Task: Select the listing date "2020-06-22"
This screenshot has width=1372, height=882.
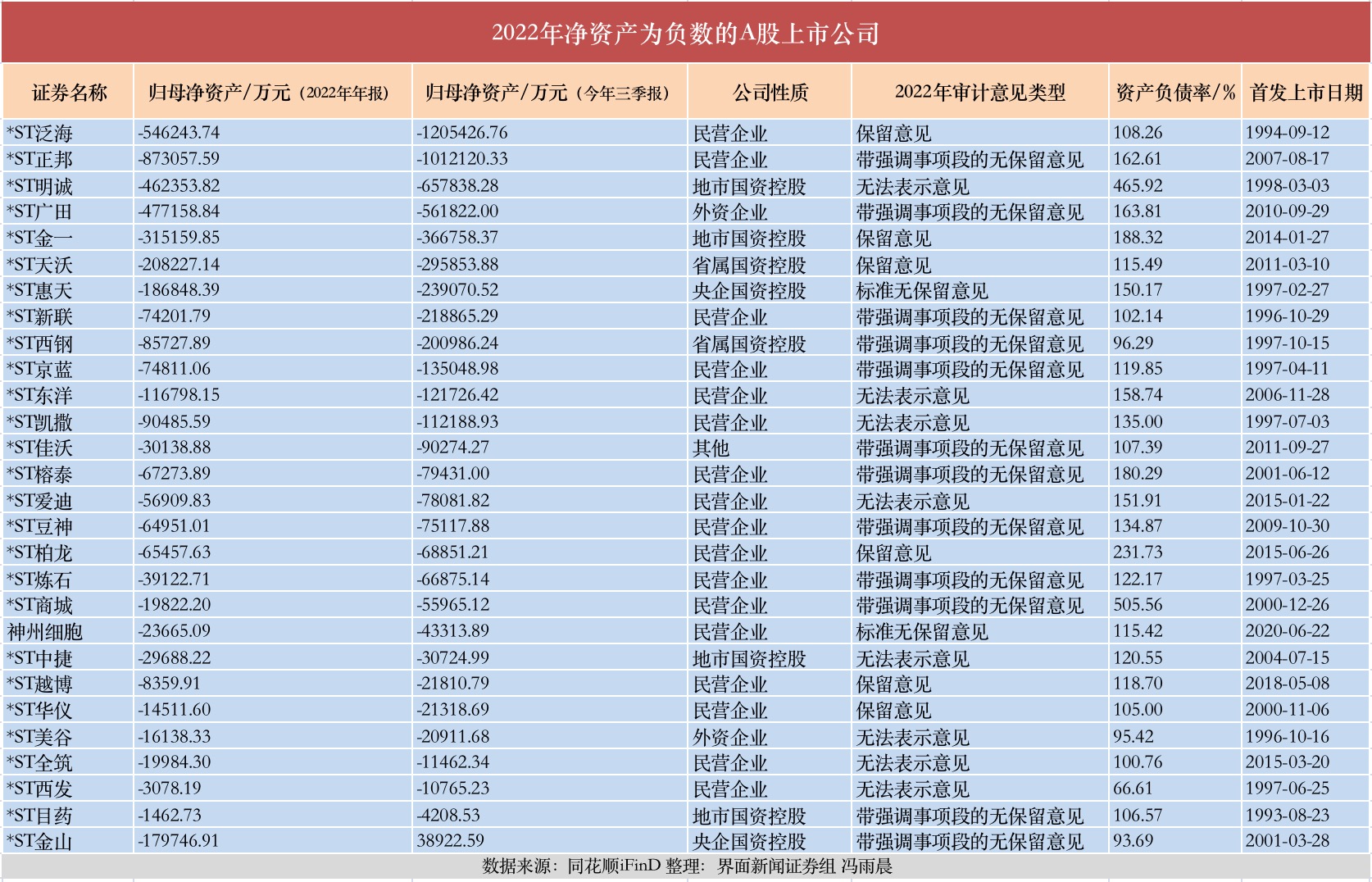Action: pos(1288,632)
